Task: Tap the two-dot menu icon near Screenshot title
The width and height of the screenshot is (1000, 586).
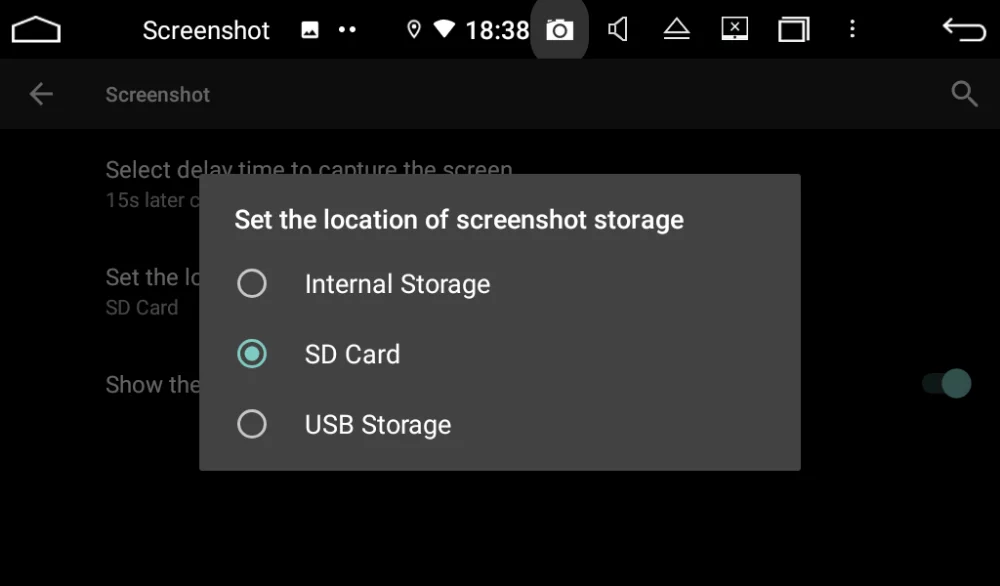Action: [x=346, y=29]
